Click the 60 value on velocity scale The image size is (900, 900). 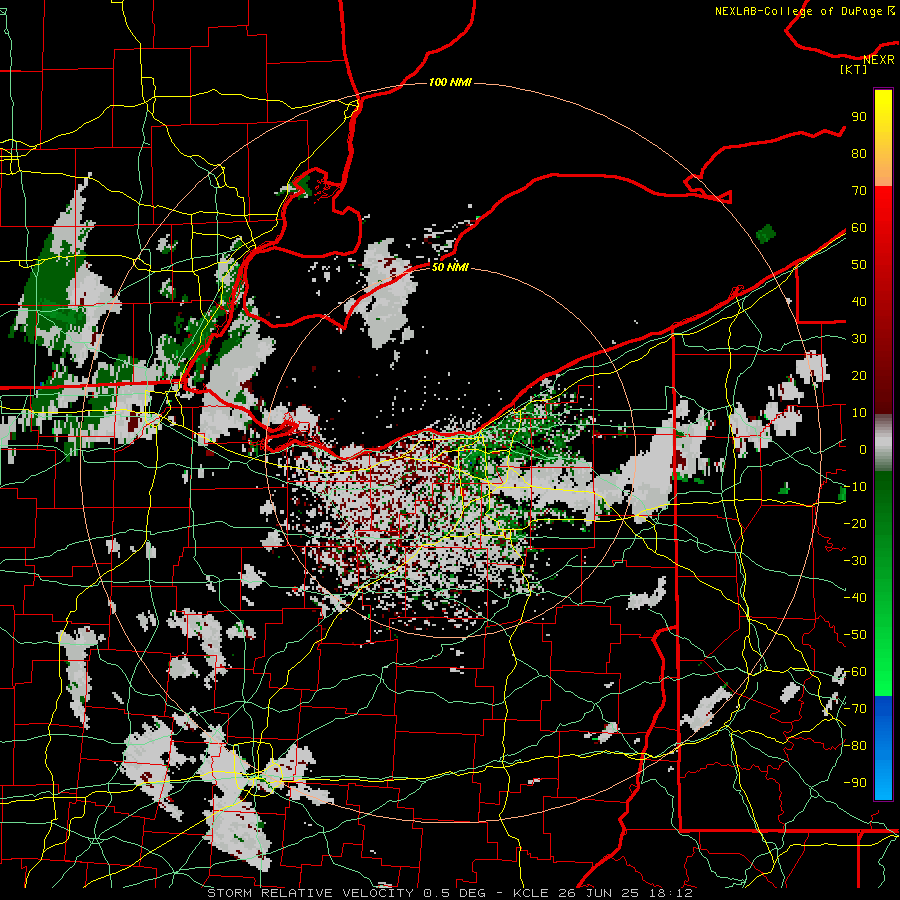[859, 227]
